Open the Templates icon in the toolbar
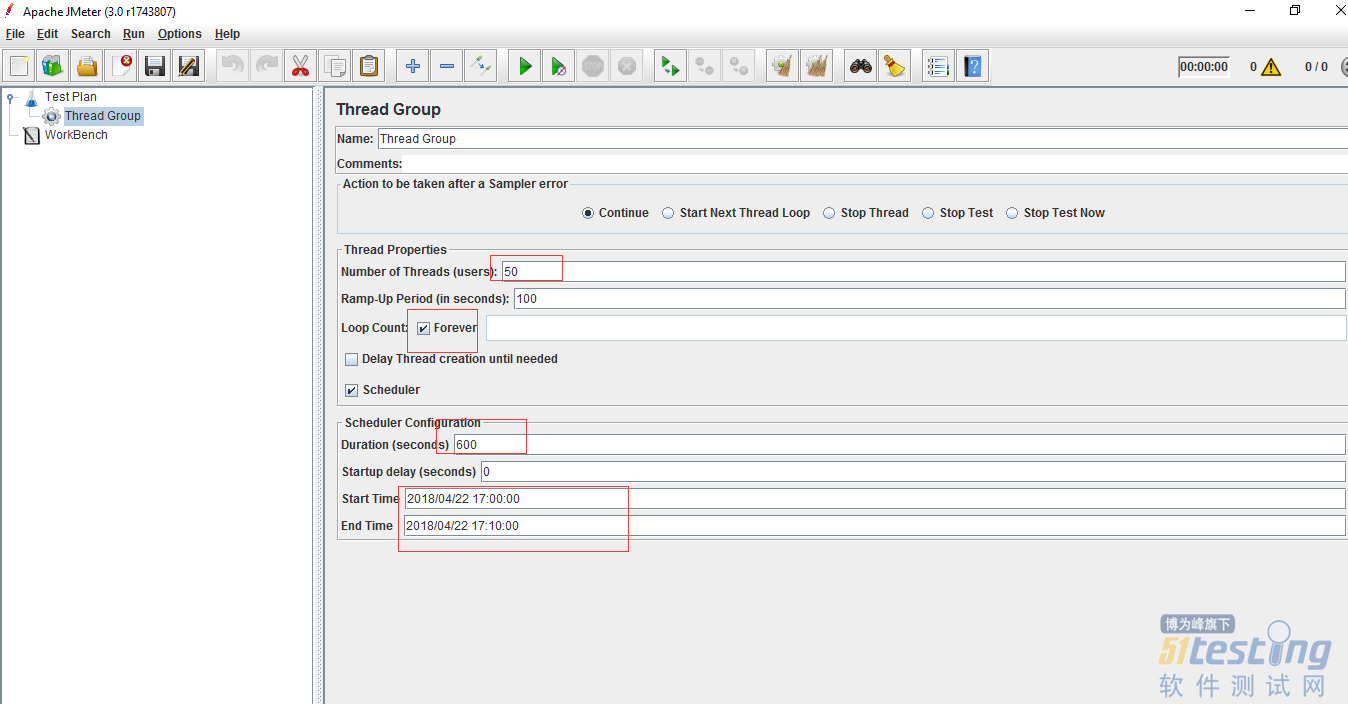The image size is (1348, 704). [x=53, y=67]
